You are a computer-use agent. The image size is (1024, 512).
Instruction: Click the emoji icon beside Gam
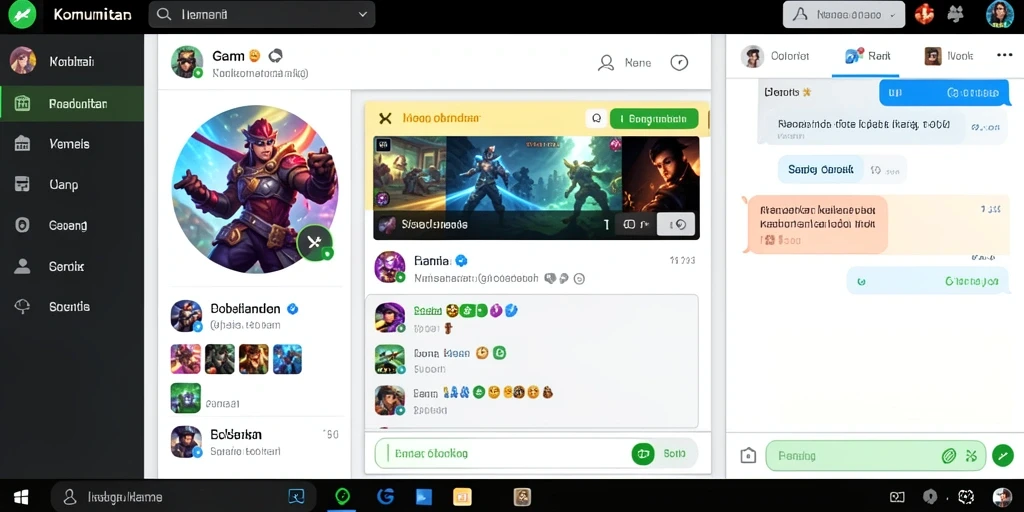click(255, 56)
